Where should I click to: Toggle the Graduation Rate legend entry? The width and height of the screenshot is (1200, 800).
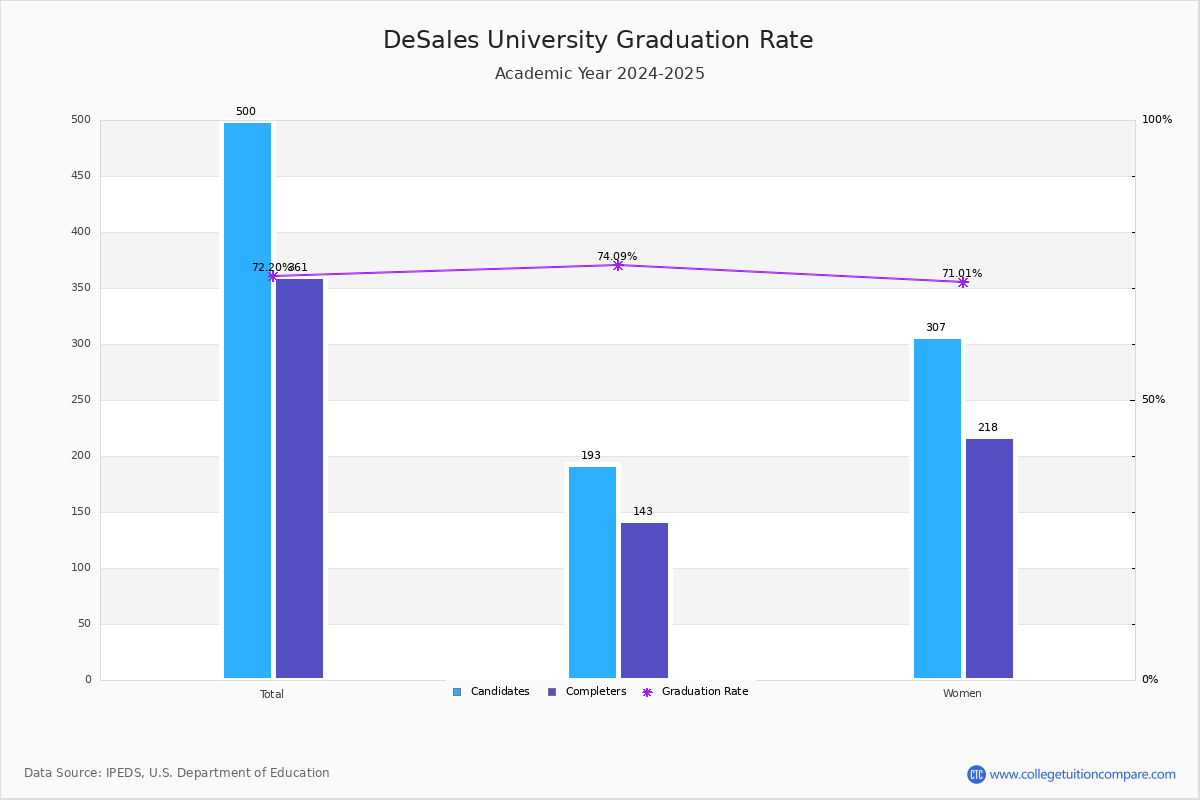pyautogui.click(x=695, y=692)
